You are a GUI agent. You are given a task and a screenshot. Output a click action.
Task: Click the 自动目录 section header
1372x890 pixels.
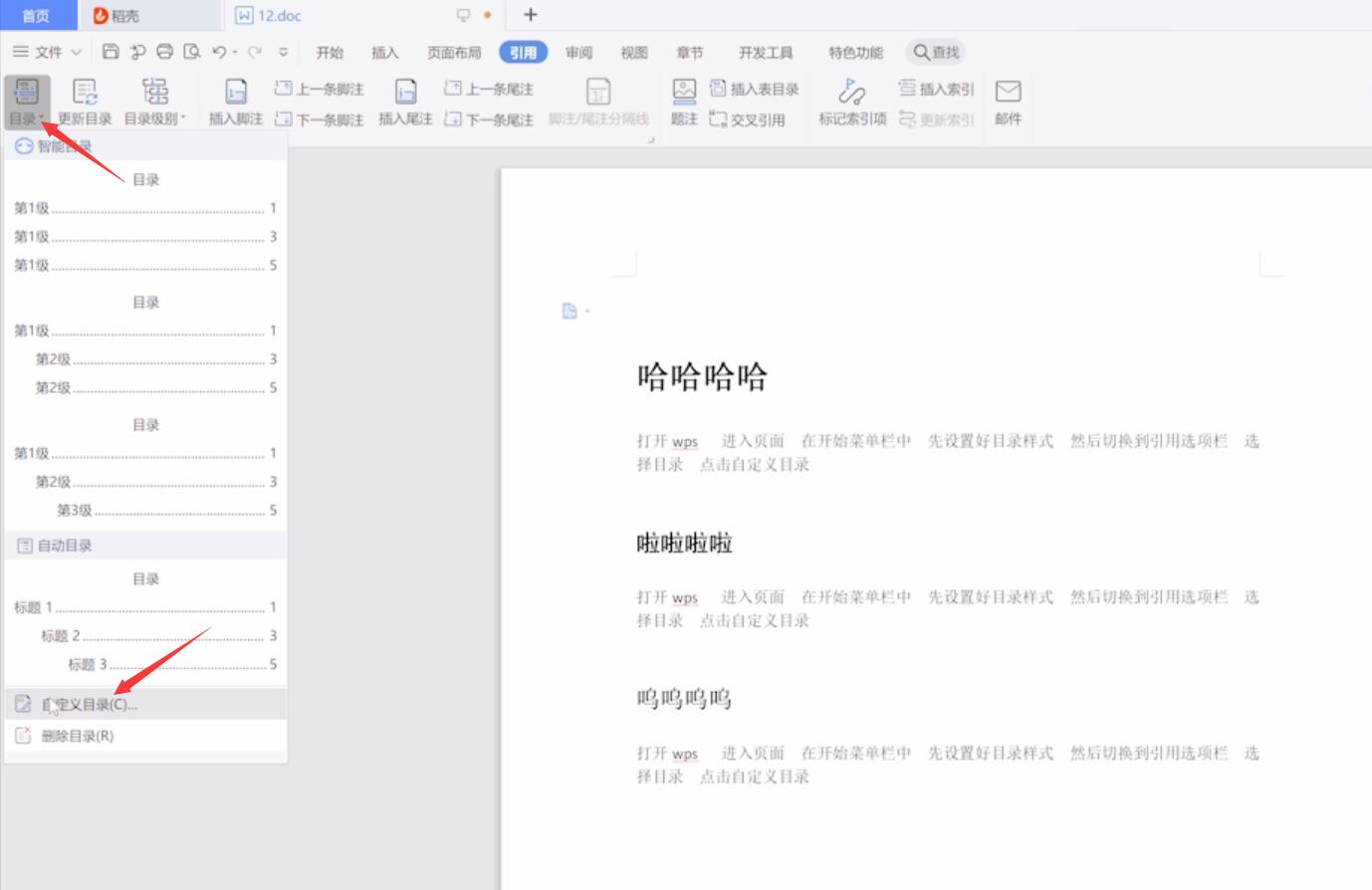point(145,546)
